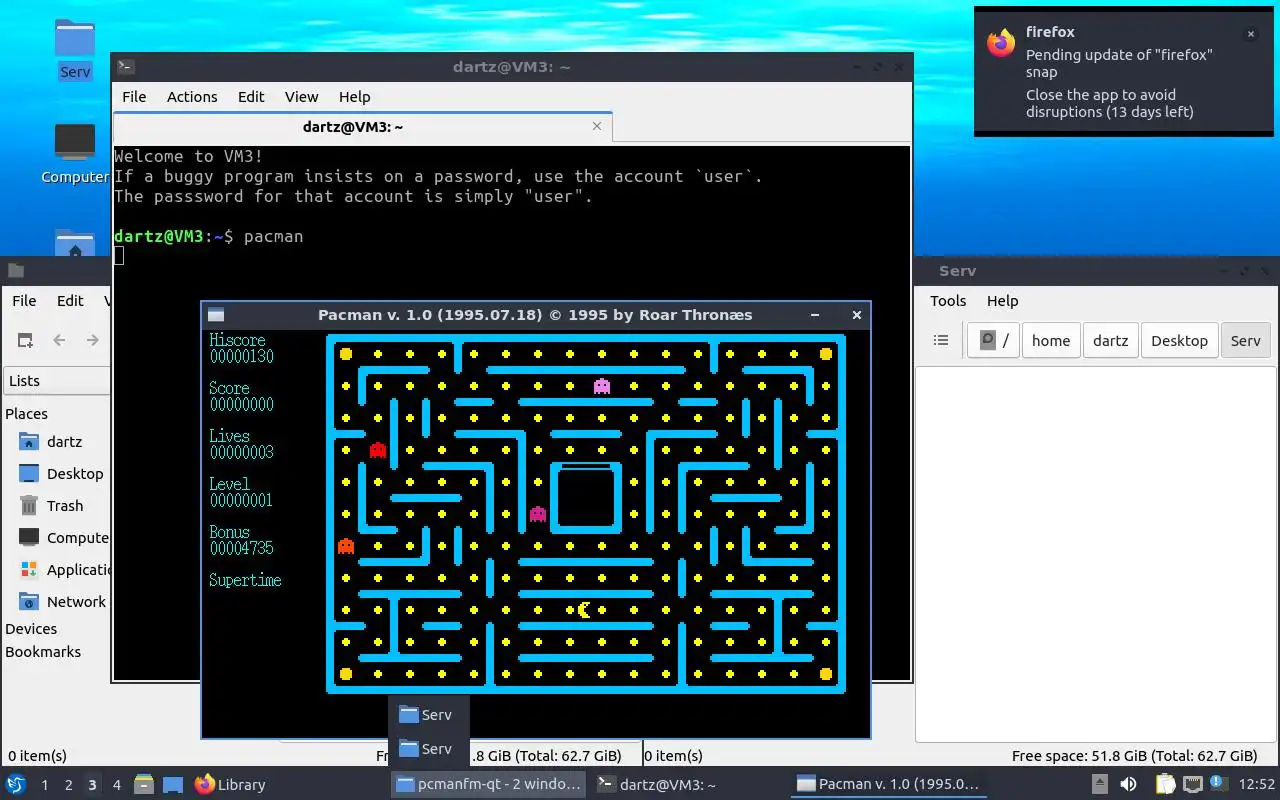Screen dimensions: 1280x800
Task: Open the Help menu in Serv window
Action: pyautogui.click(x=1002, y=301)
